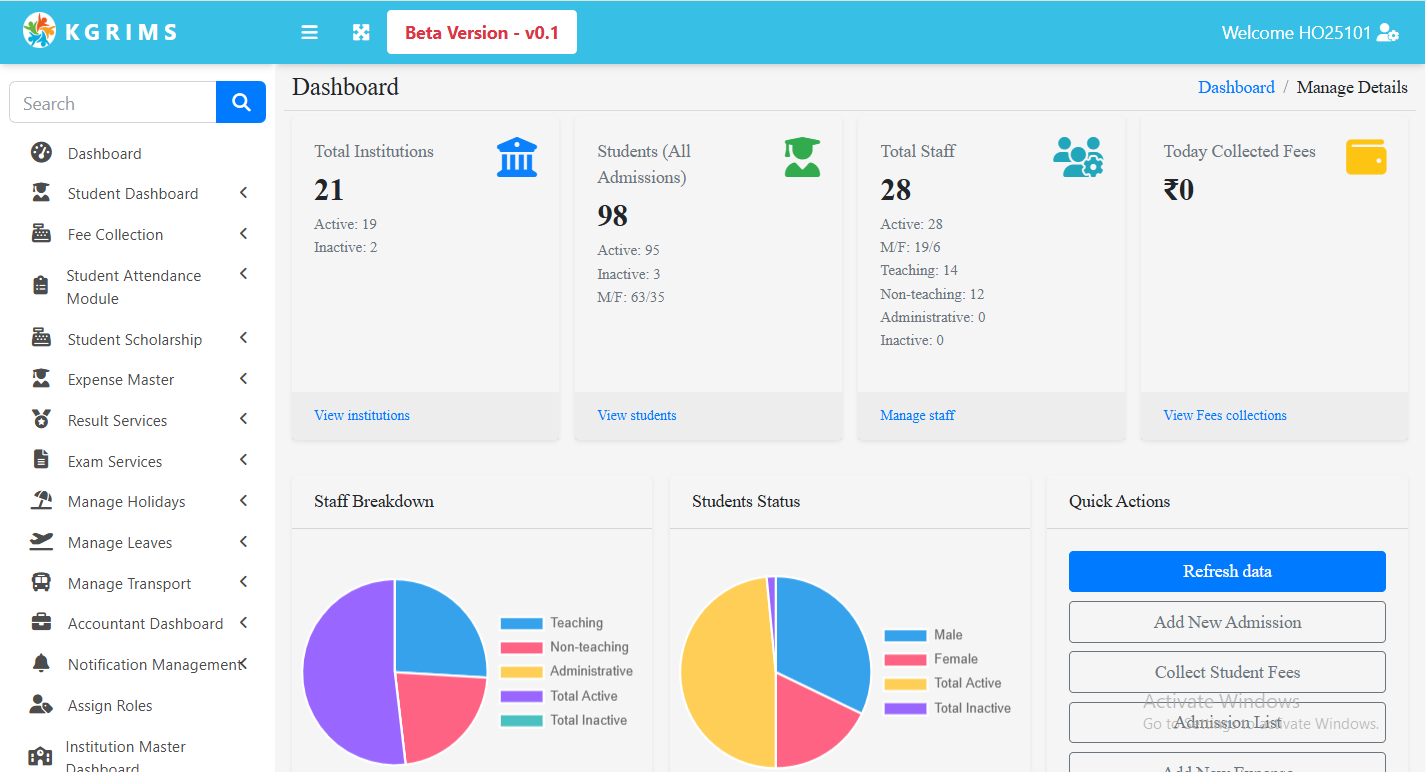This screenshot has height=772, width=1426.
Task: Toggle Non-teaching legend entry in staff chart
Action: coord(566,647)
